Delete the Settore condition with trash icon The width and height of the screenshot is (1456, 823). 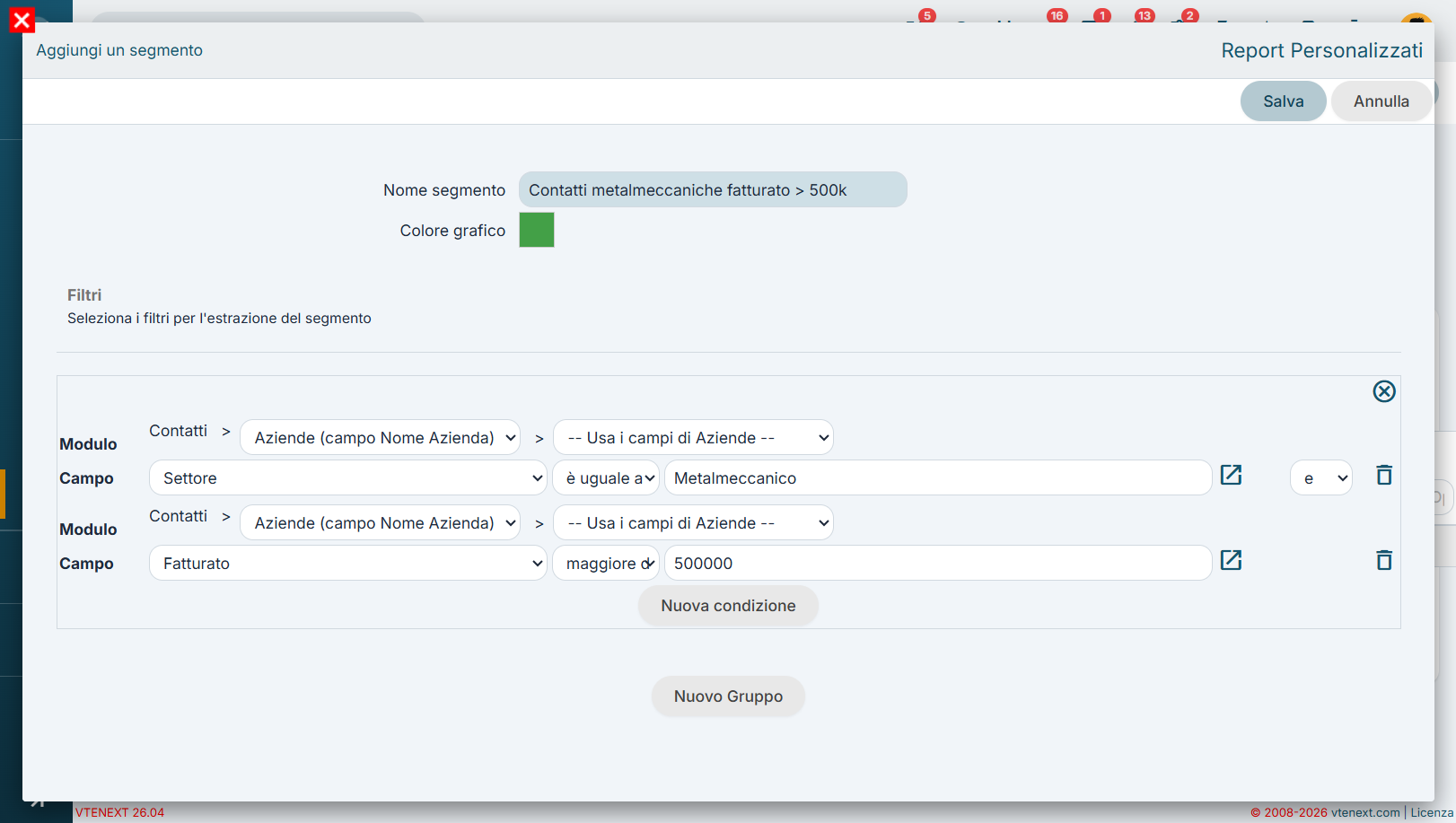point(1384,475)
